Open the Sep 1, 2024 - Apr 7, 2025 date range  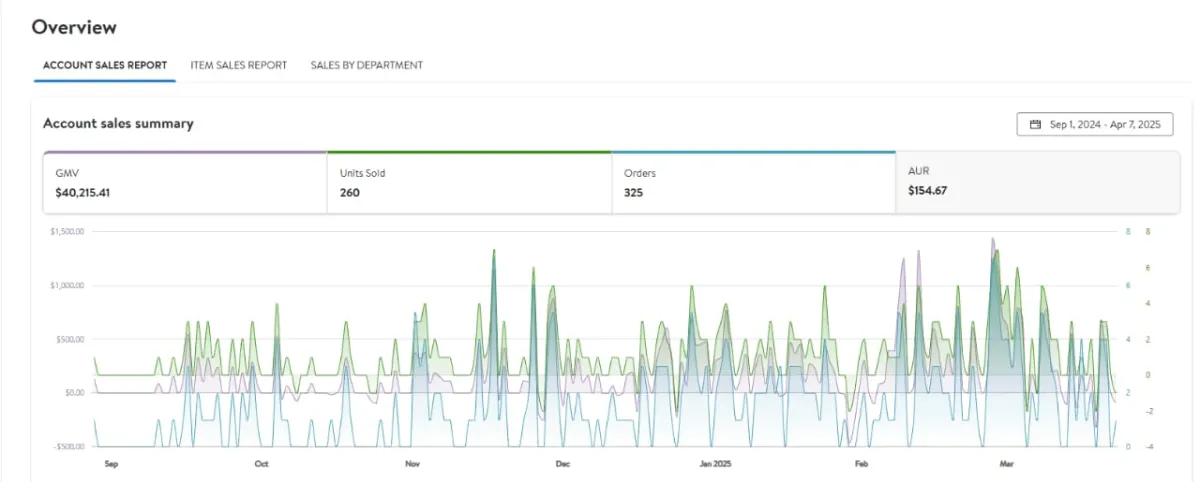(x=1095, y=125)
